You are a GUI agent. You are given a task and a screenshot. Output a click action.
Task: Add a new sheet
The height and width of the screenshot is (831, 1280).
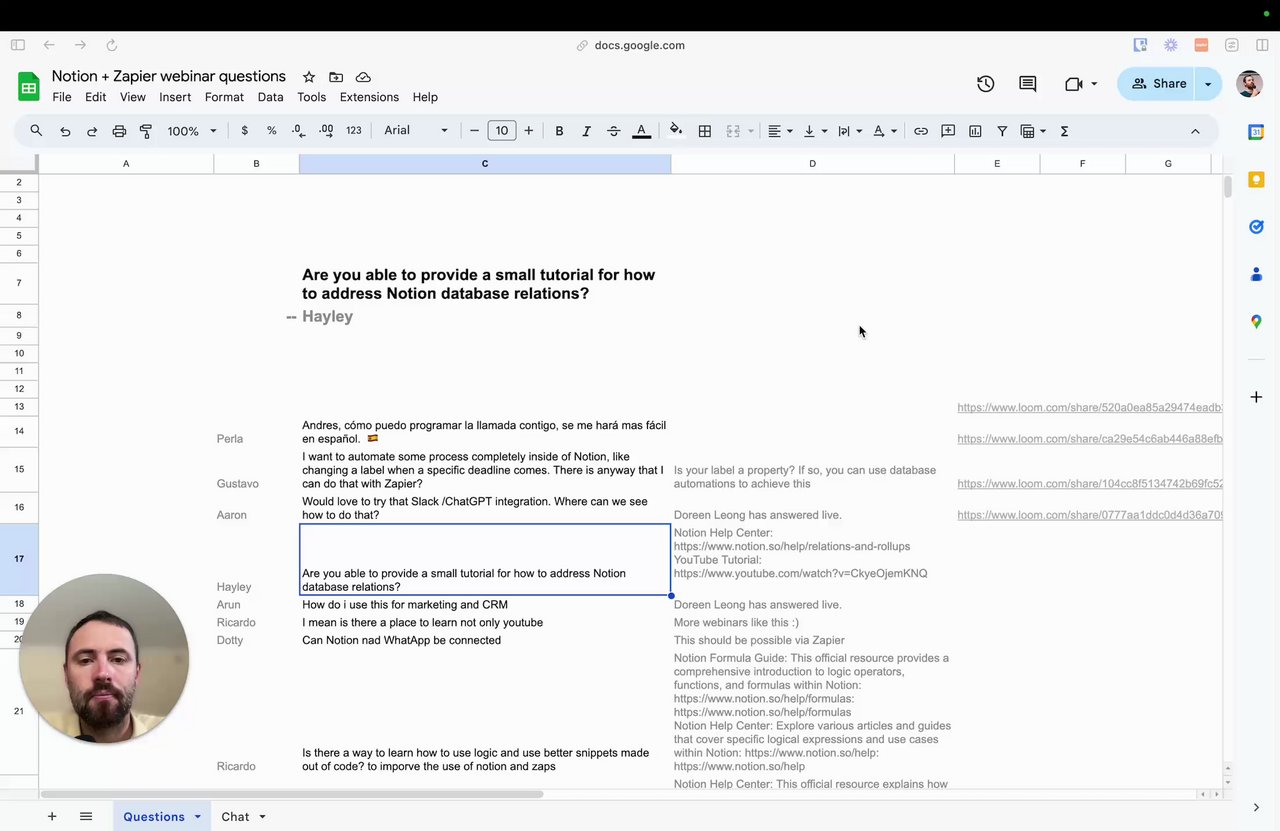[52, 817]
